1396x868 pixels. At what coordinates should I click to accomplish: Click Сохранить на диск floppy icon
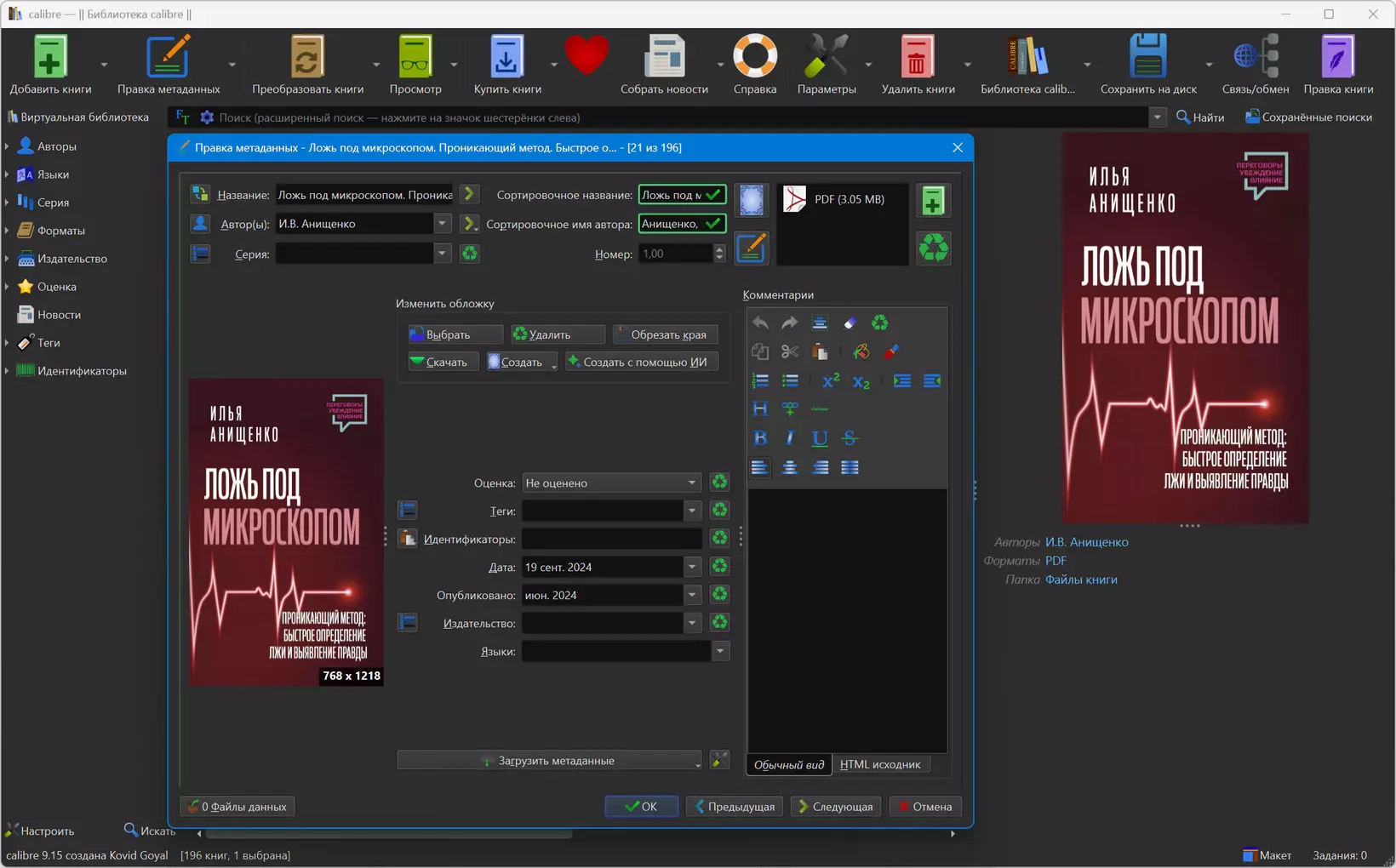tap(1148, 58)
